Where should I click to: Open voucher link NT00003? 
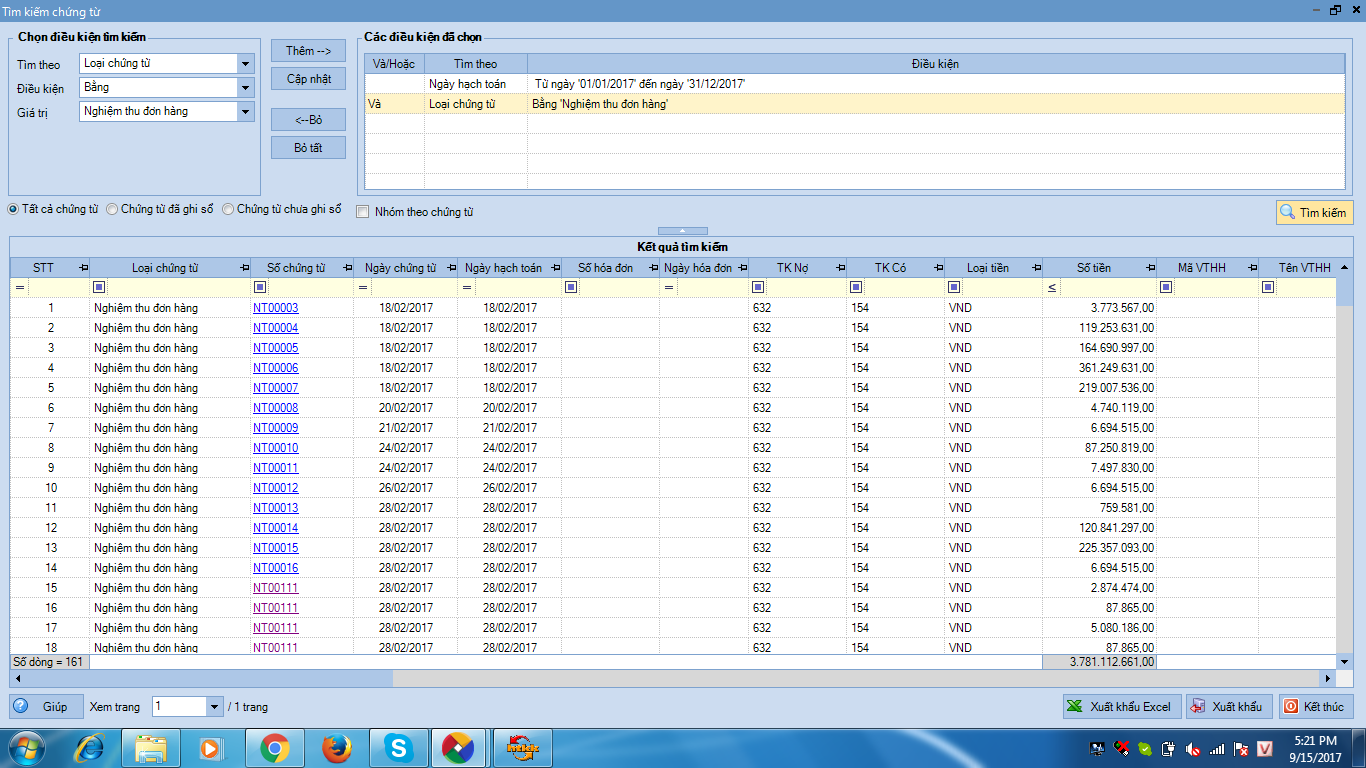click(x=275, y=308)
